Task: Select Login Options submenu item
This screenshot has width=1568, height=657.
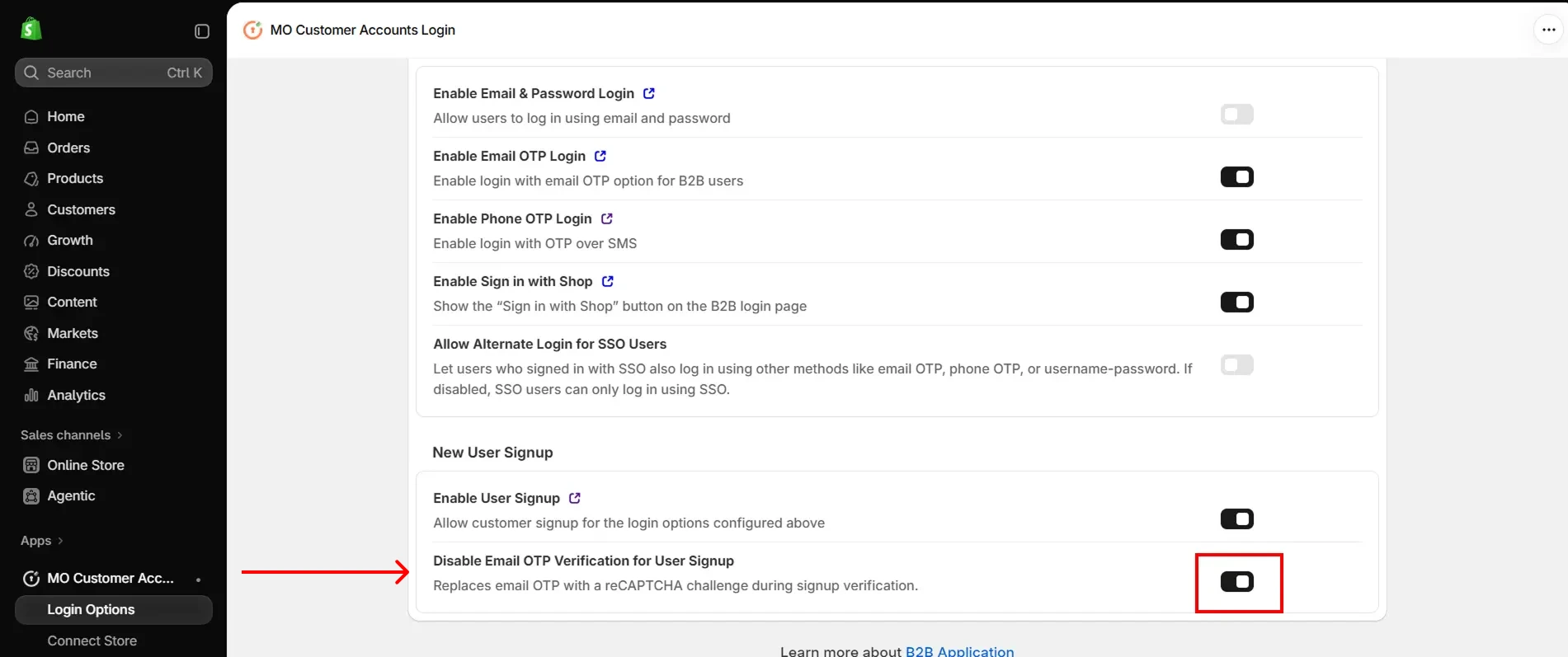Action: click(114, 610)
